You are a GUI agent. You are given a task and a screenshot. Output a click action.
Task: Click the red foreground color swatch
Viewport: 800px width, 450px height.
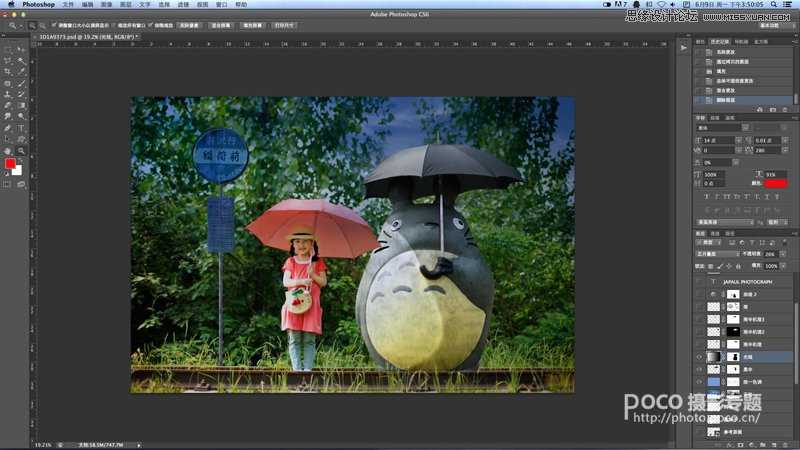click(x=10, y=163)
